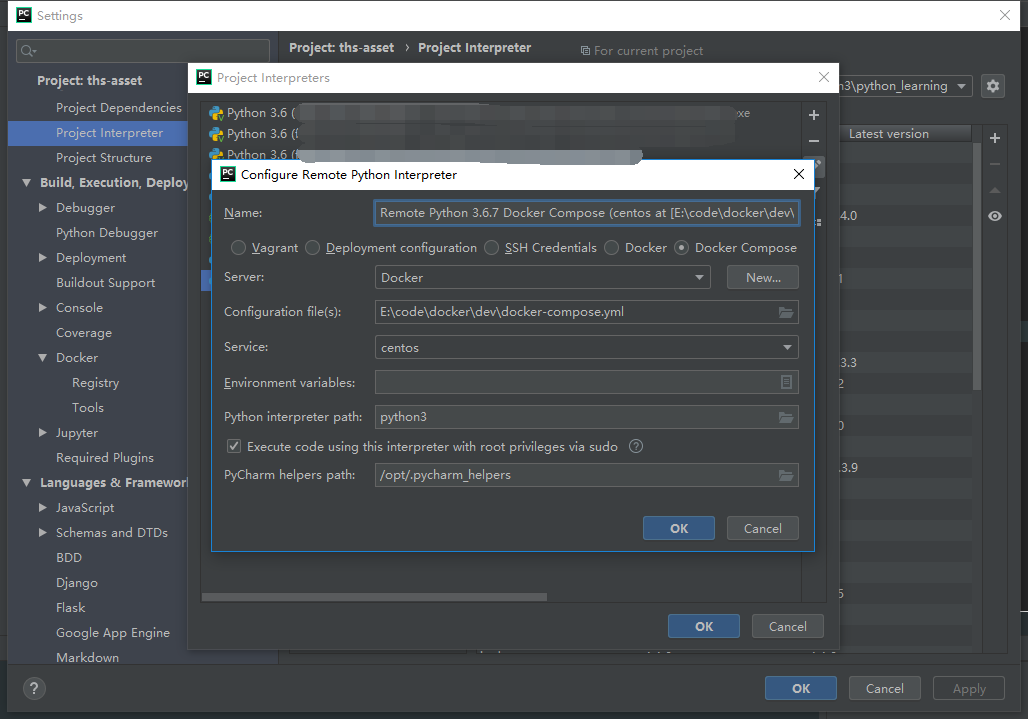Browse for configuration file folder icon

[x=785, y=313]
